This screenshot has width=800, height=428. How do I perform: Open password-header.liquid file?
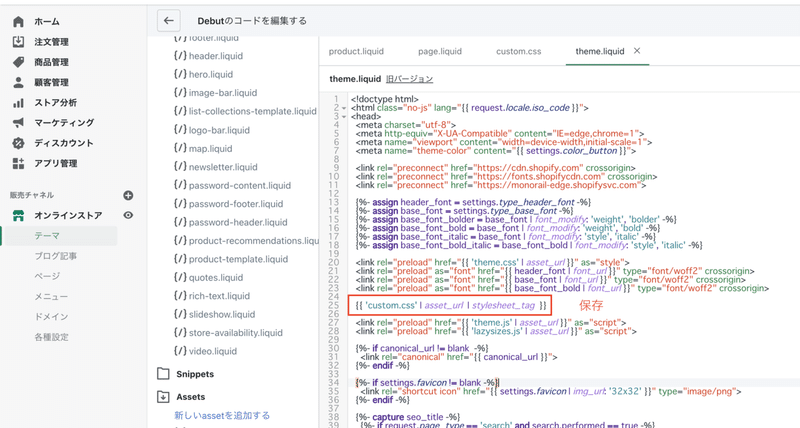coord(238,222)
